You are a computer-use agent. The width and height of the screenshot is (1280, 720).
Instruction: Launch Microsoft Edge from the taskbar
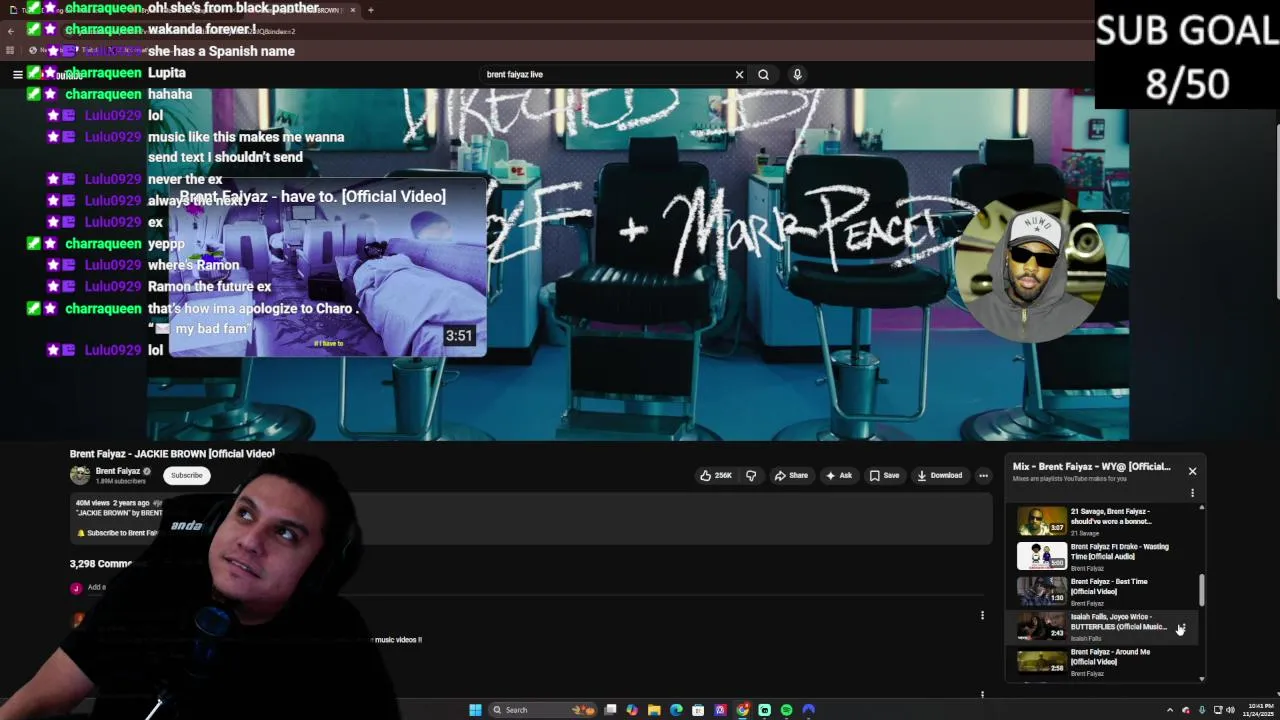click(676, 710)
